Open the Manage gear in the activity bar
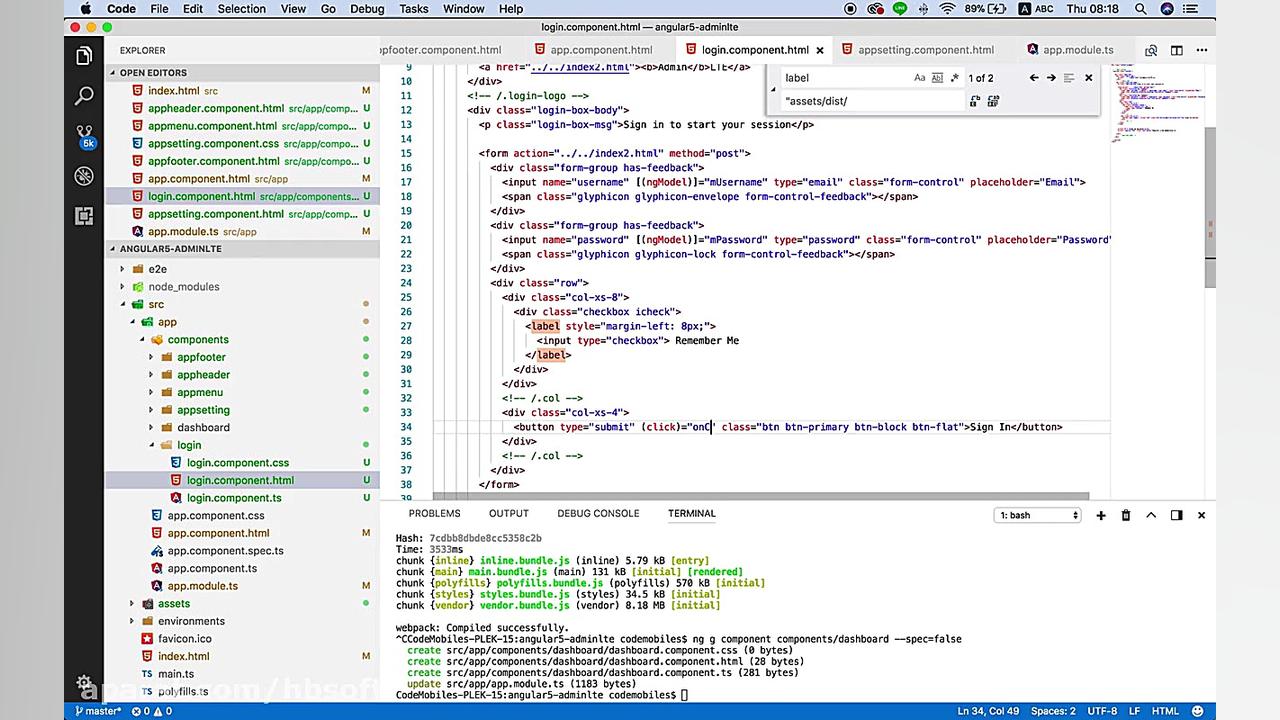This screenshot has width=1280, height=720. point(84,683)
